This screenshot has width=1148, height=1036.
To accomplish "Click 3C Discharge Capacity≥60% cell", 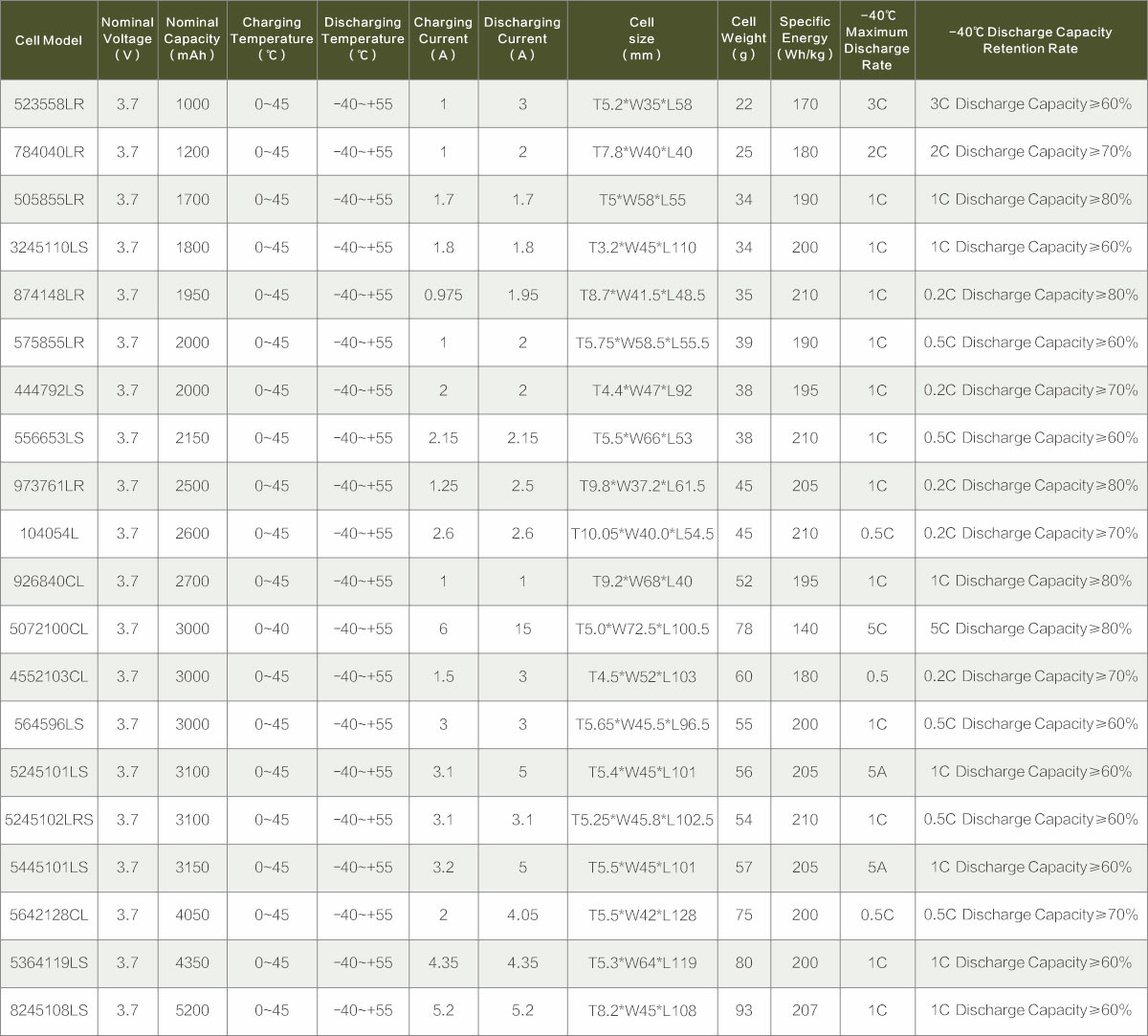I will [1030, 104].
